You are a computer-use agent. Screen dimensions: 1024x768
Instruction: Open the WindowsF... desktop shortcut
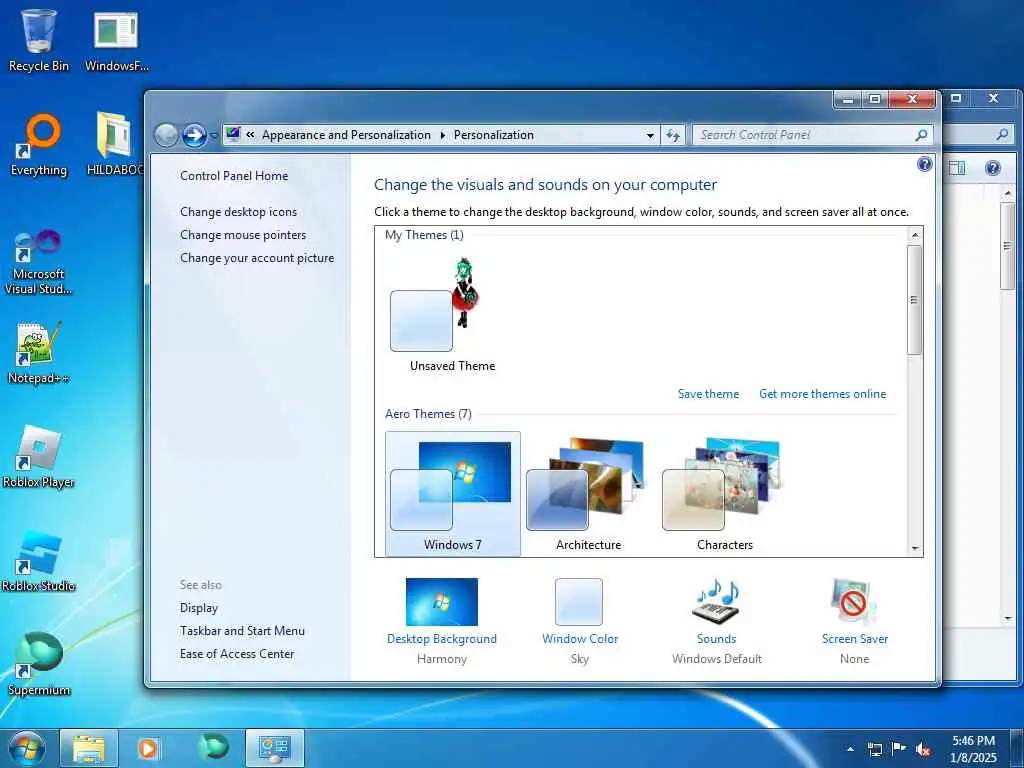pyautogui.click(x=116, y=40)
